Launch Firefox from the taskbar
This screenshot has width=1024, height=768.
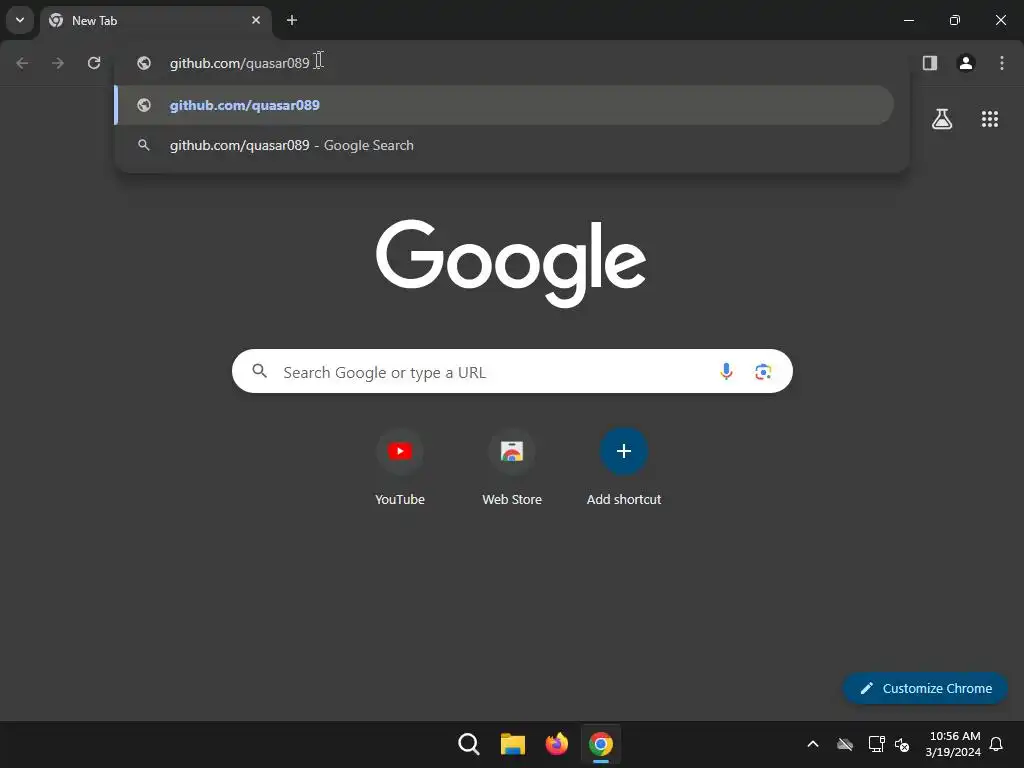pos(556,744)
